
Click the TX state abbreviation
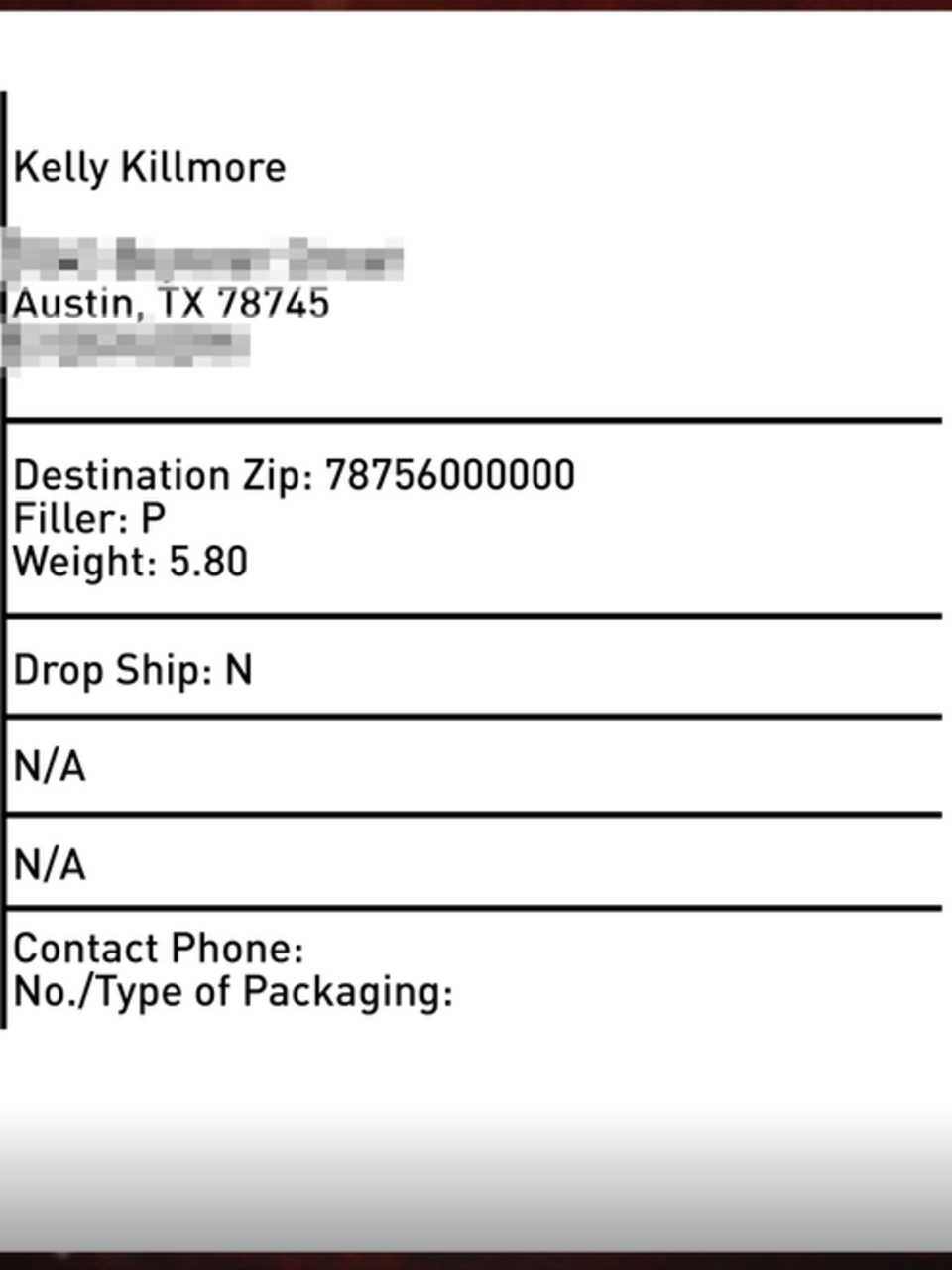click(x=181, y=304)
